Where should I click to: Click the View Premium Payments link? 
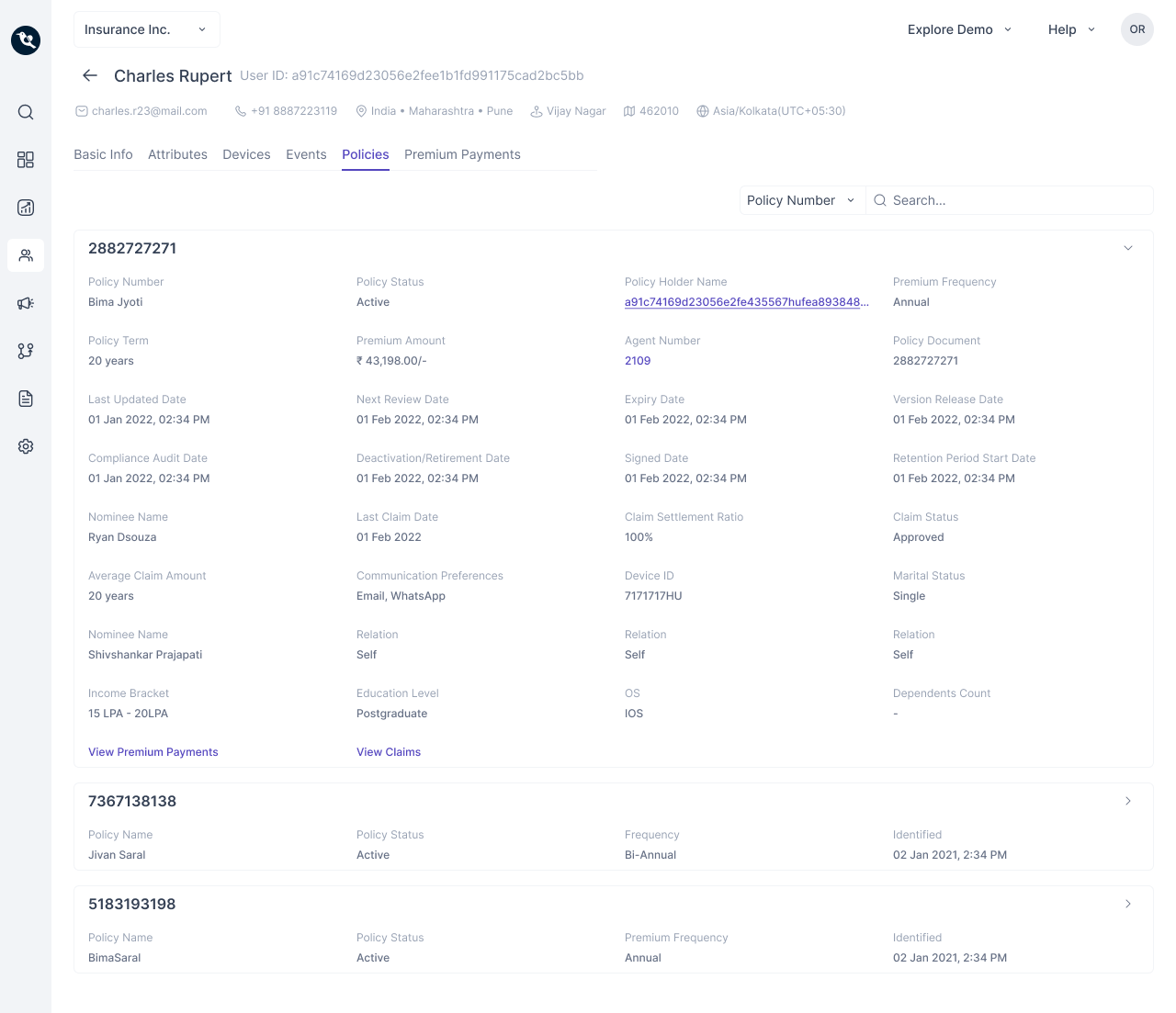click(x=153, y=752)
